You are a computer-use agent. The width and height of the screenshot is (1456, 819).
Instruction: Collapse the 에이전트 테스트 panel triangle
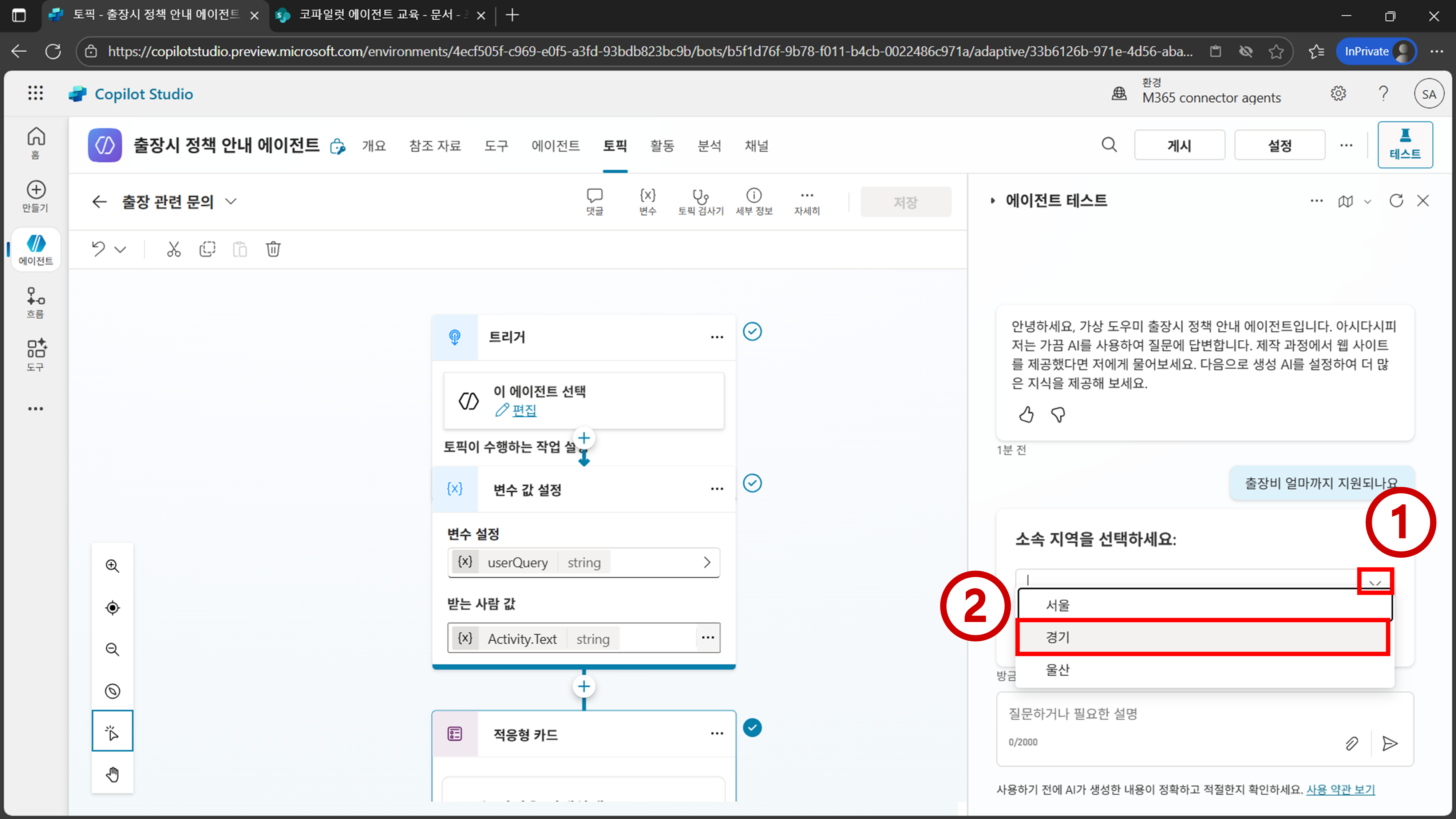993,201
